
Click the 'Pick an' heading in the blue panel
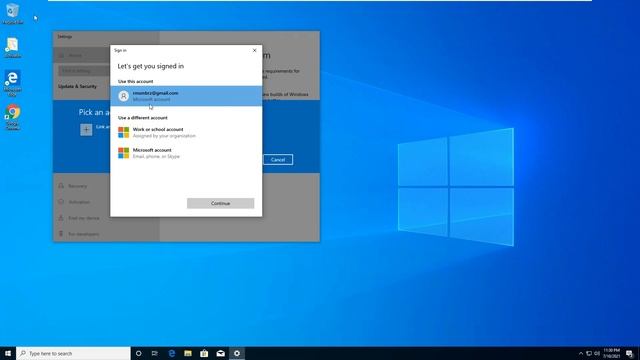(94, 112)
